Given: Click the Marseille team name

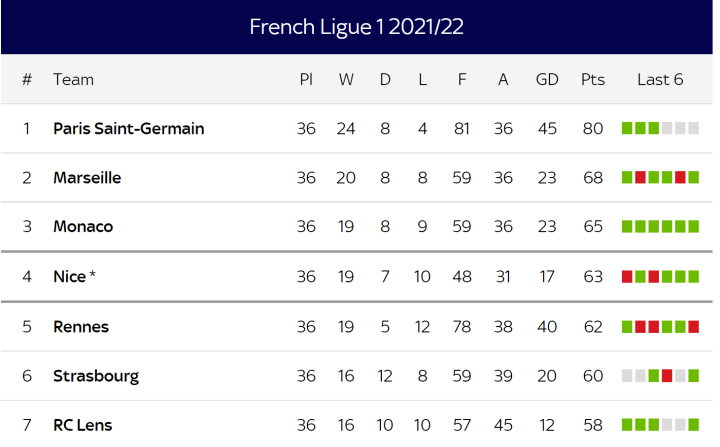Looking at the screenshot, I should 87,177.
